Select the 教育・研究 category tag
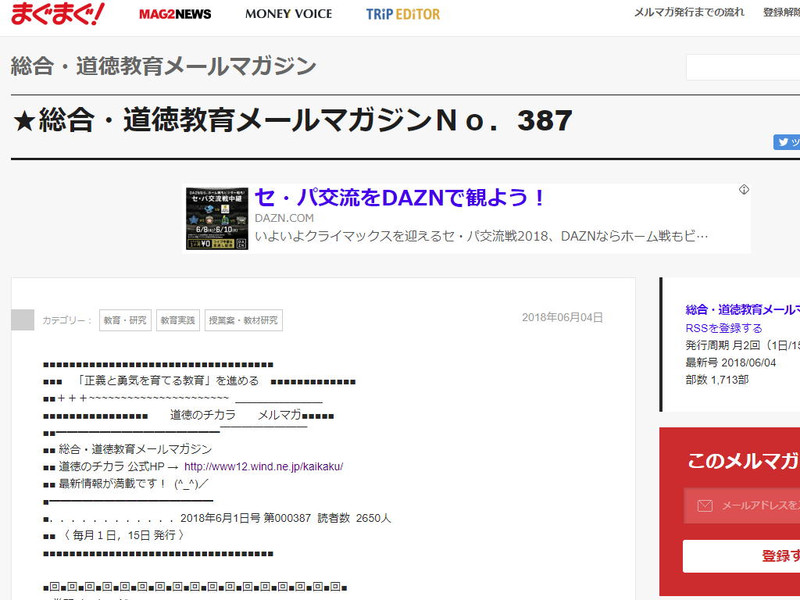Image resolution: width=800 pixels, height=600 pixels. (x=125, y=320)
